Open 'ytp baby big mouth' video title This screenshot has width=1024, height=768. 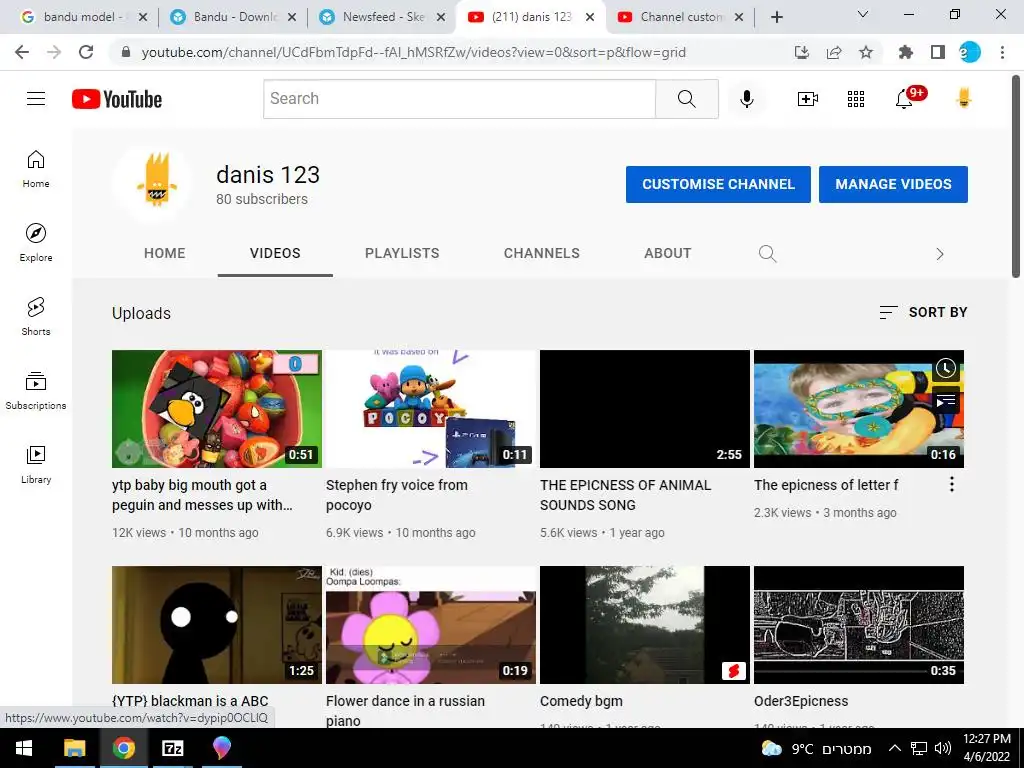tap(202, 495)
